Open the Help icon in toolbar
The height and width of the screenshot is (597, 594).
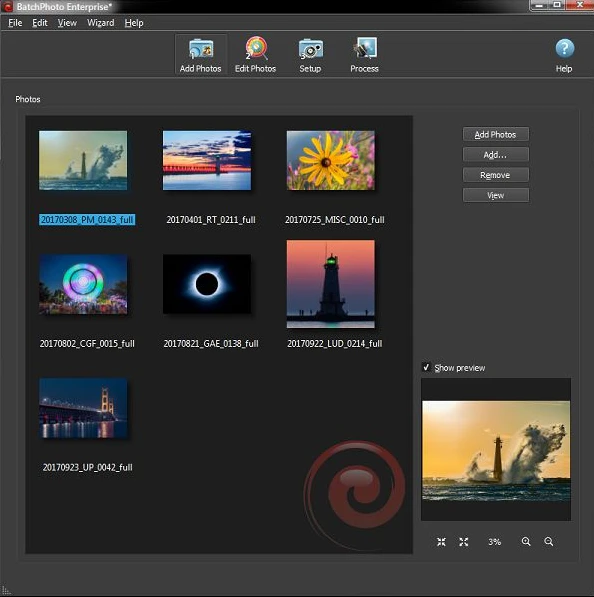564,55
